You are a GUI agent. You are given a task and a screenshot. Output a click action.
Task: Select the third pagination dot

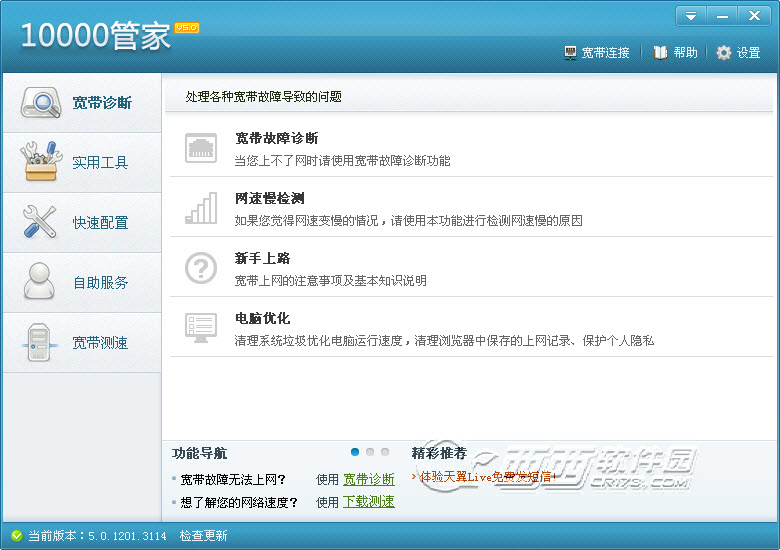pos(385,452)
